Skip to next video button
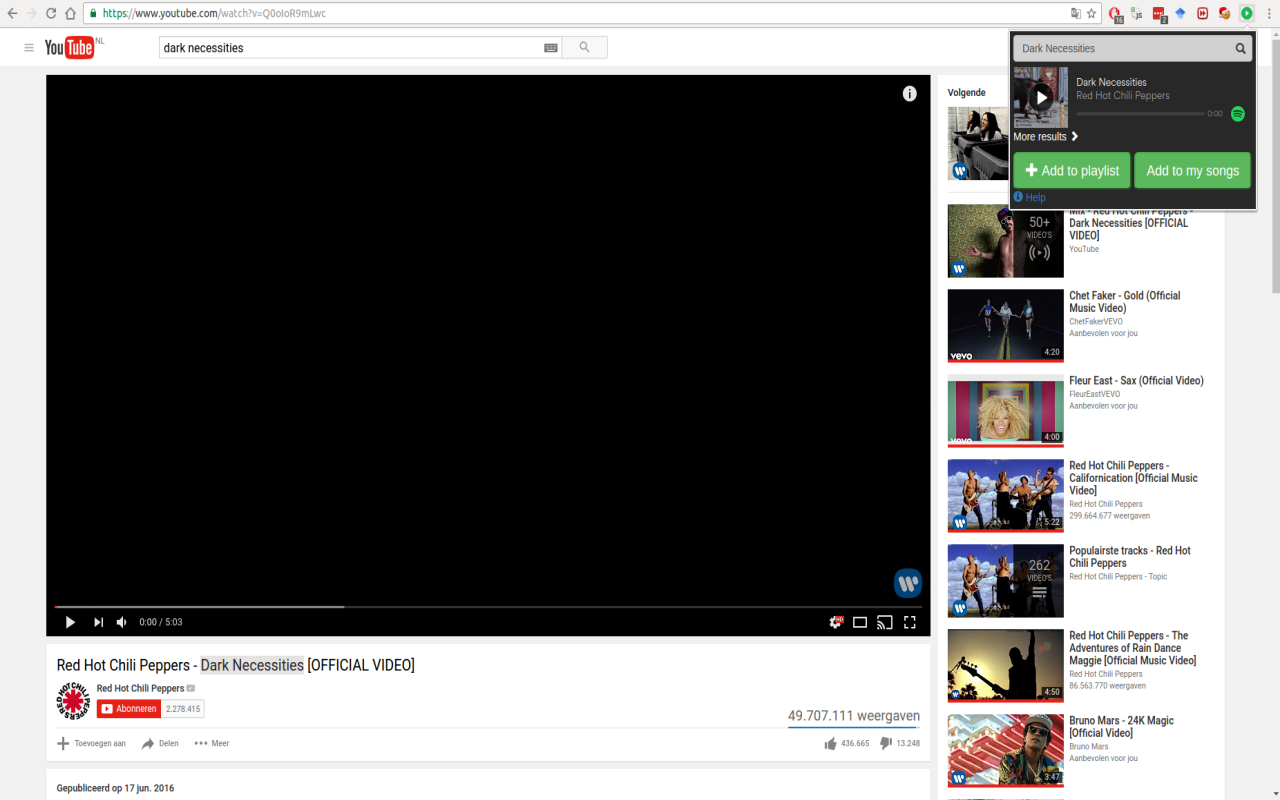 [98, 622]
